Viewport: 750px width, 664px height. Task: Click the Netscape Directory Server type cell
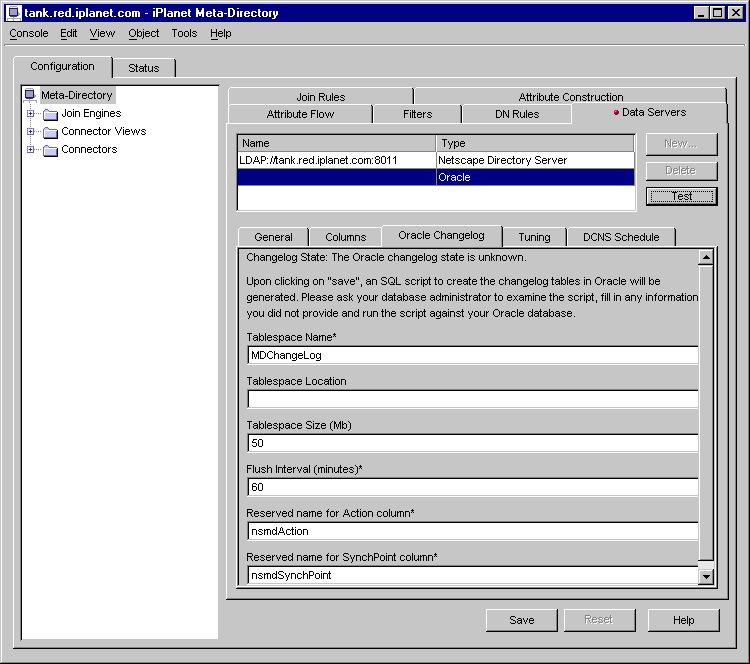tap(535, 160)
